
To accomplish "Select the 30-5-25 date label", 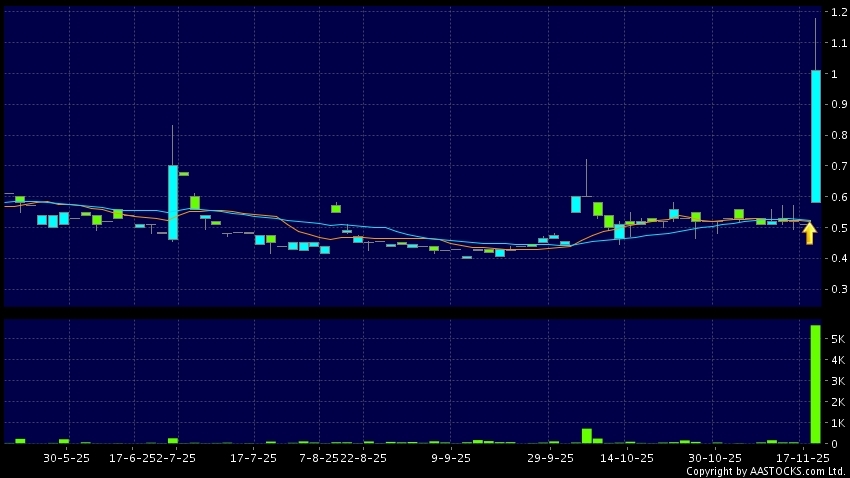I will click(66, 457).
